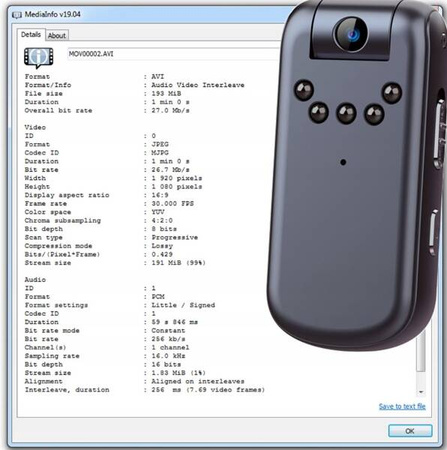
Task: Select the 'JPEG' video format value
Action: pos(160,144)
